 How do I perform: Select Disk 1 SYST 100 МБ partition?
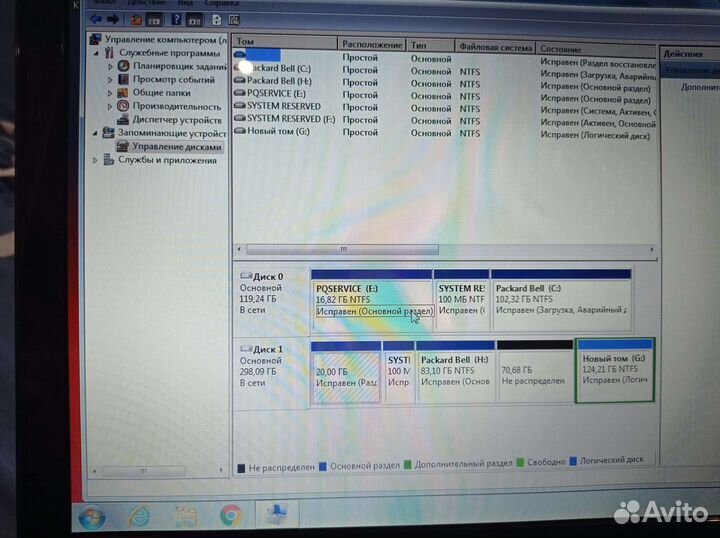(x=399, y=372)
